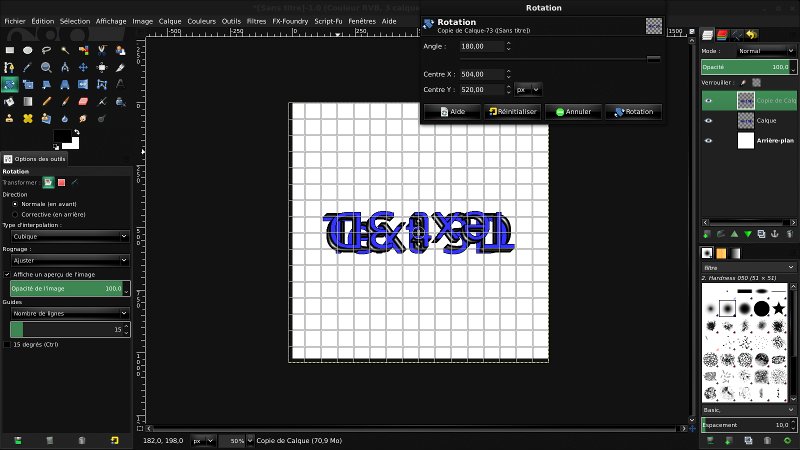Pick the Bucket Fill tool

pyautogui.click(x=10, y=102)
